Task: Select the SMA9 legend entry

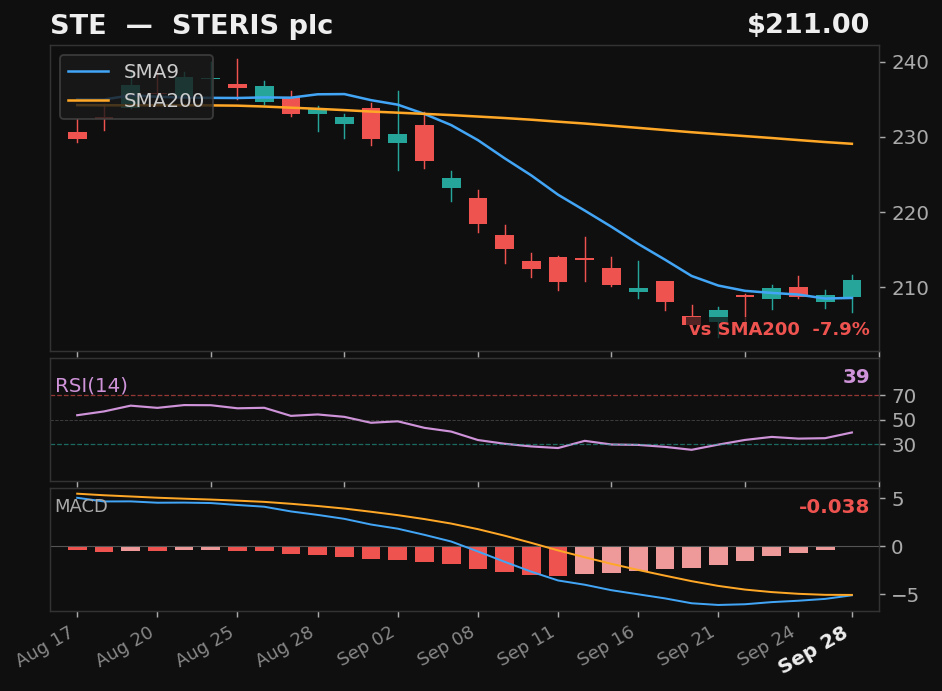Action: tap(123, 72)
